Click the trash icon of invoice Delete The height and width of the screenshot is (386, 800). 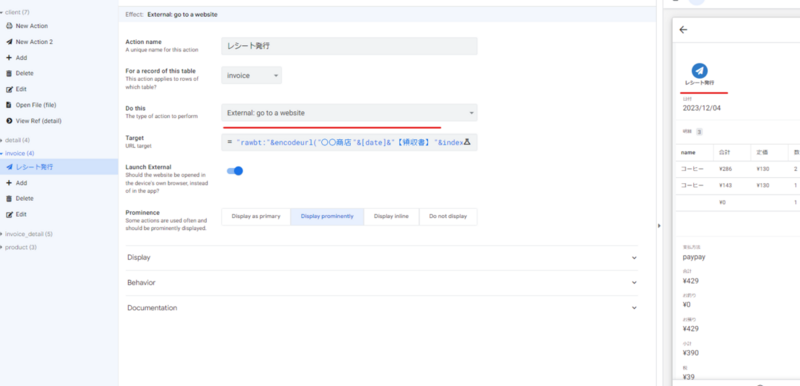point(9,198)
